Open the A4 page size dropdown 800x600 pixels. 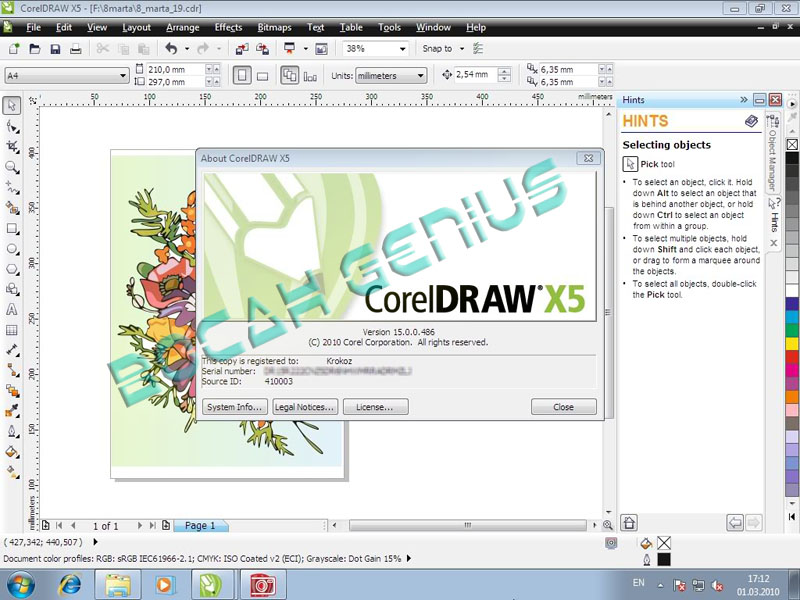click(123, 75)
